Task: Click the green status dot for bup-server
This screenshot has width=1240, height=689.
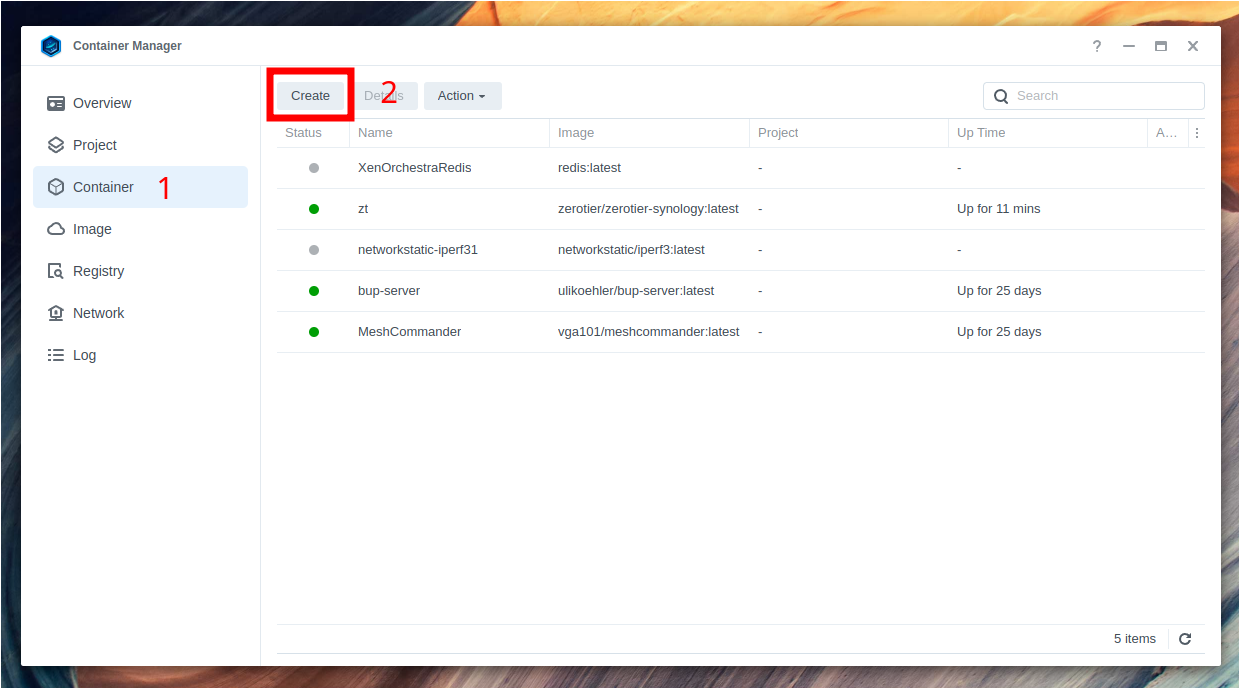Action: coord(314,291)
